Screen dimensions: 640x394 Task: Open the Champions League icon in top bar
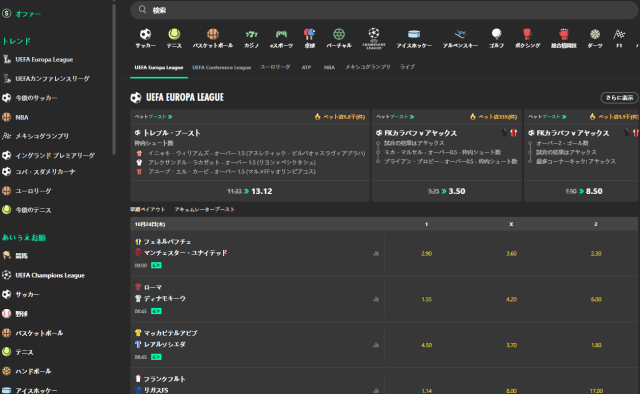pyautogui.click(x=374, y=38)
